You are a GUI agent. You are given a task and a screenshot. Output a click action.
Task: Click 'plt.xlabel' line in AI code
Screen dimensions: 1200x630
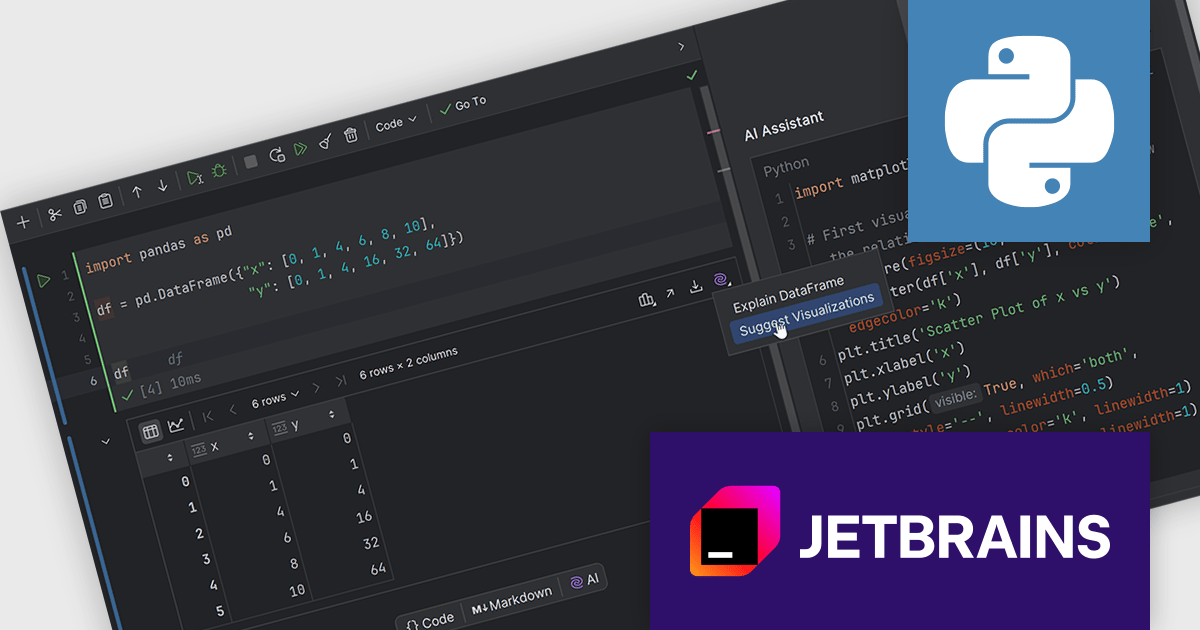tap(904, 364)
